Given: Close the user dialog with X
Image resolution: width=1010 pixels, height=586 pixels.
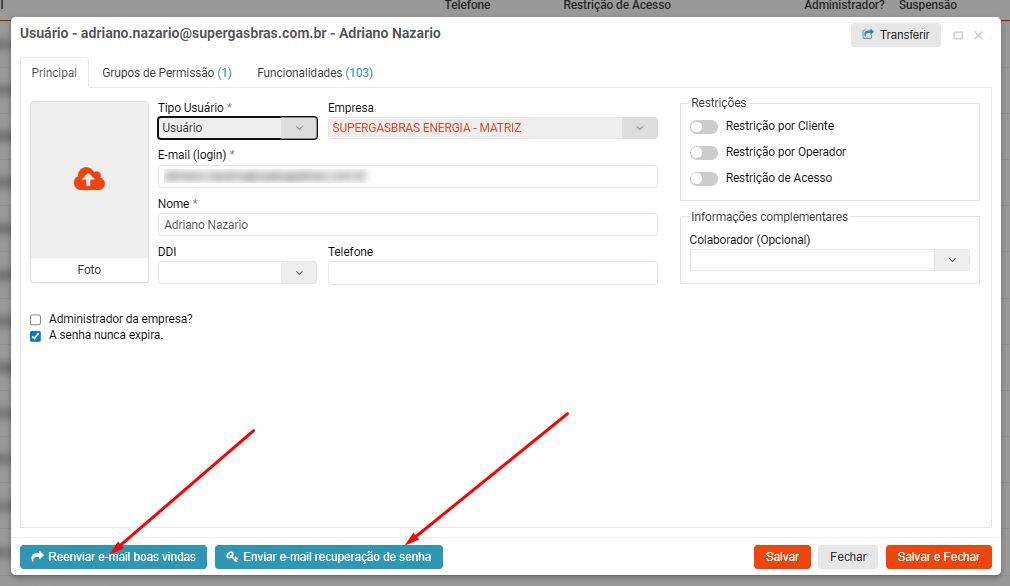Looking at the screenshot, I should tap(978, 35).
